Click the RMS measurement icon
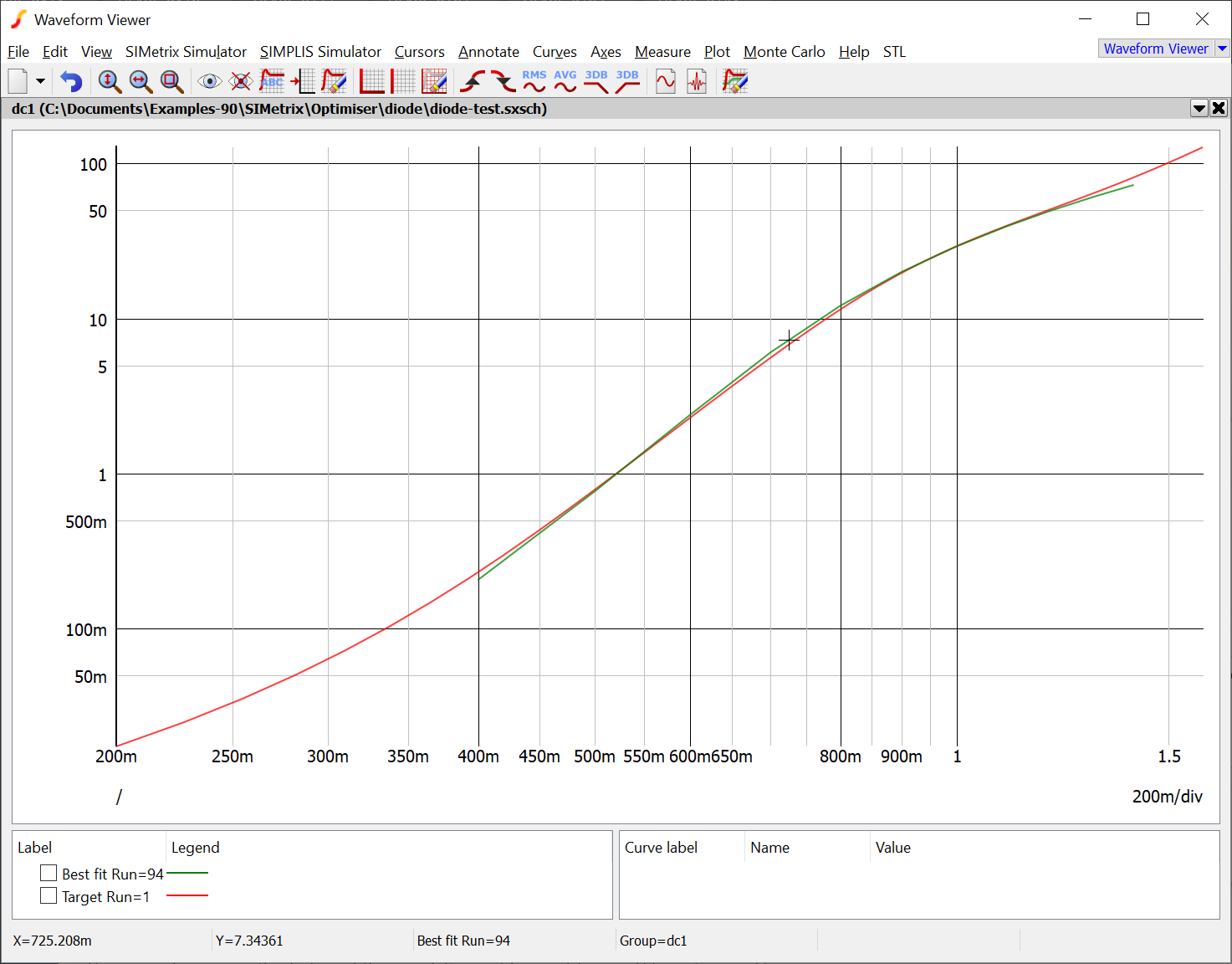Image resolution: width=1232 pixels, height=964 pixels. pos(534,81)
